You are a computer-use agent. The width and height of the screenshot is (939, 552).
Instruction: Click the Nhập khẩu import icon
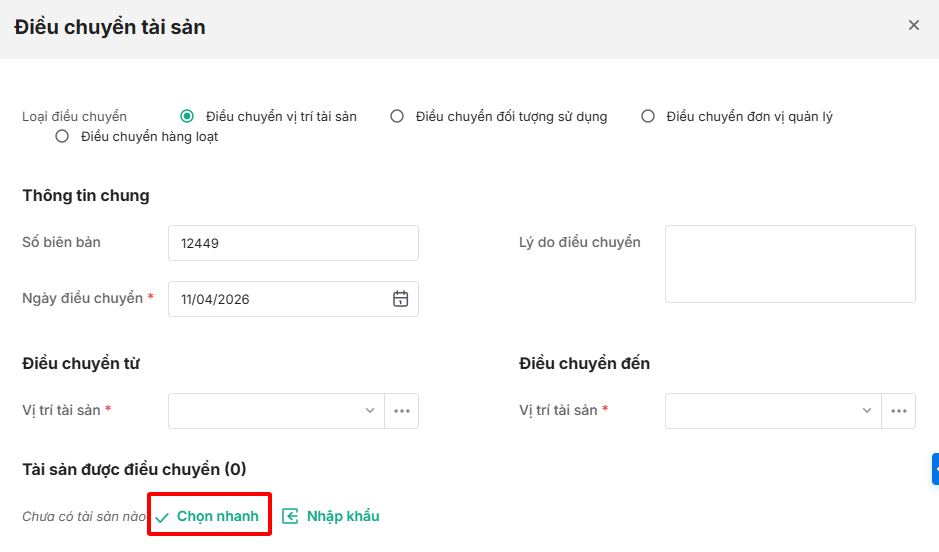(290, 516)
